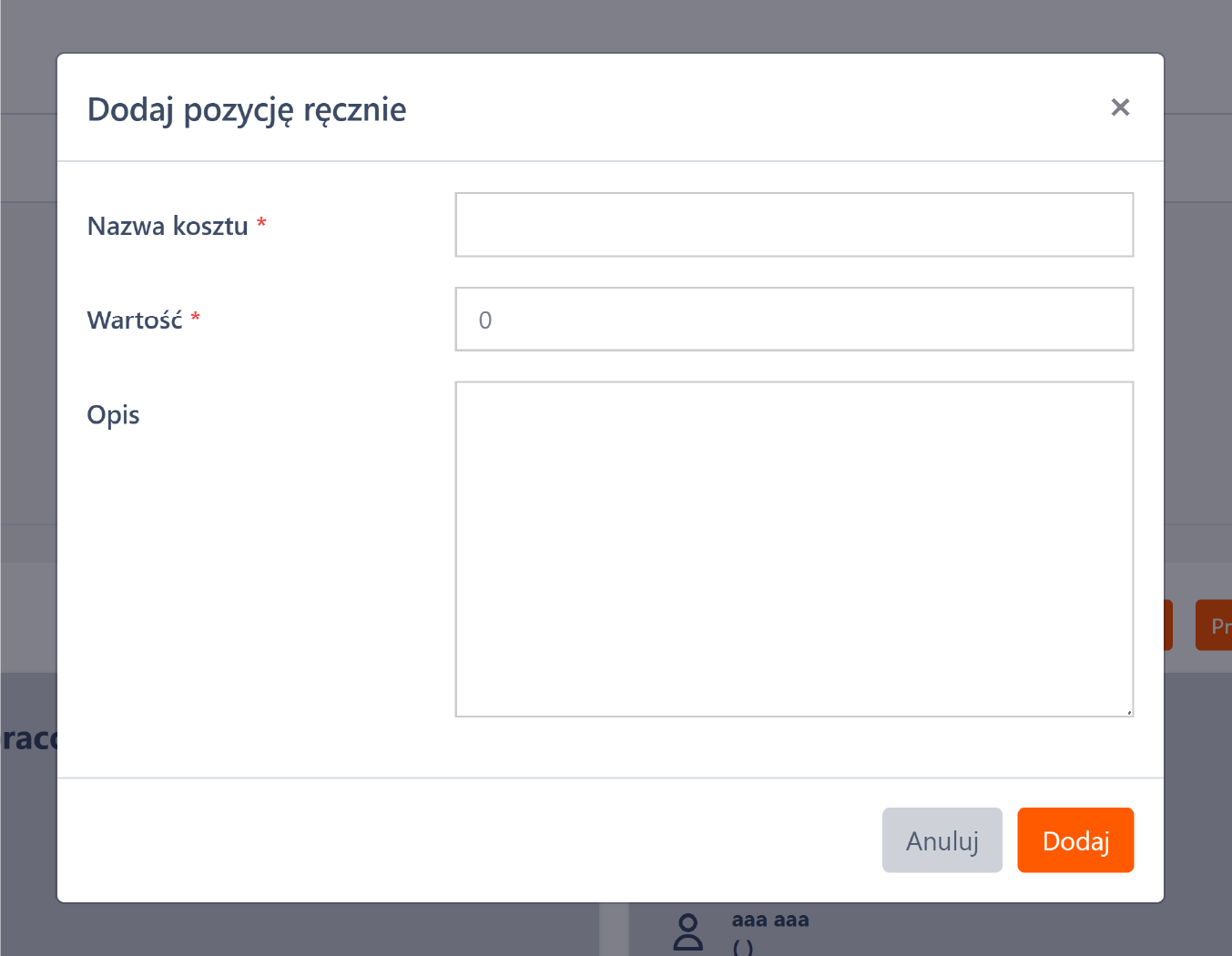The width and height of the screenshot is (1232, 956).
Task: Click the user avatar icon behind dialog
Action: click(688, 932)
